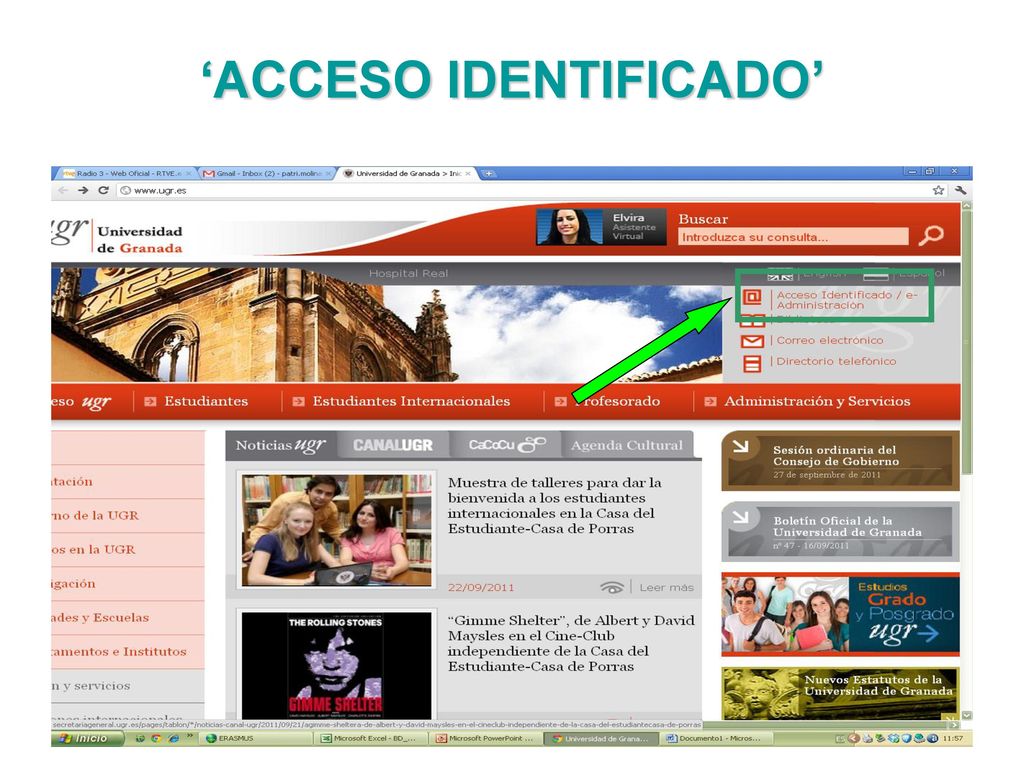Open Boletín Oficial de la Universidad banner

click(840, 532)
